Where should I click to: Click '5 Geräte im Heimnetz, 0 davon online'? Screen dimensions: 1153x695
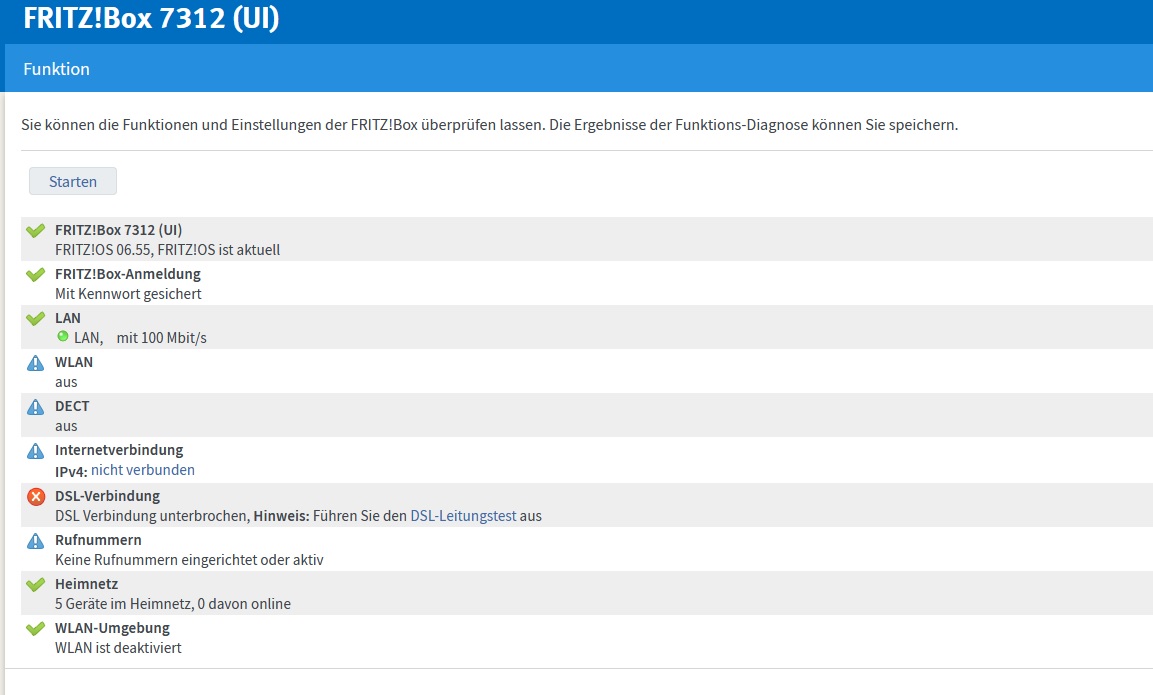pos(173,605)
